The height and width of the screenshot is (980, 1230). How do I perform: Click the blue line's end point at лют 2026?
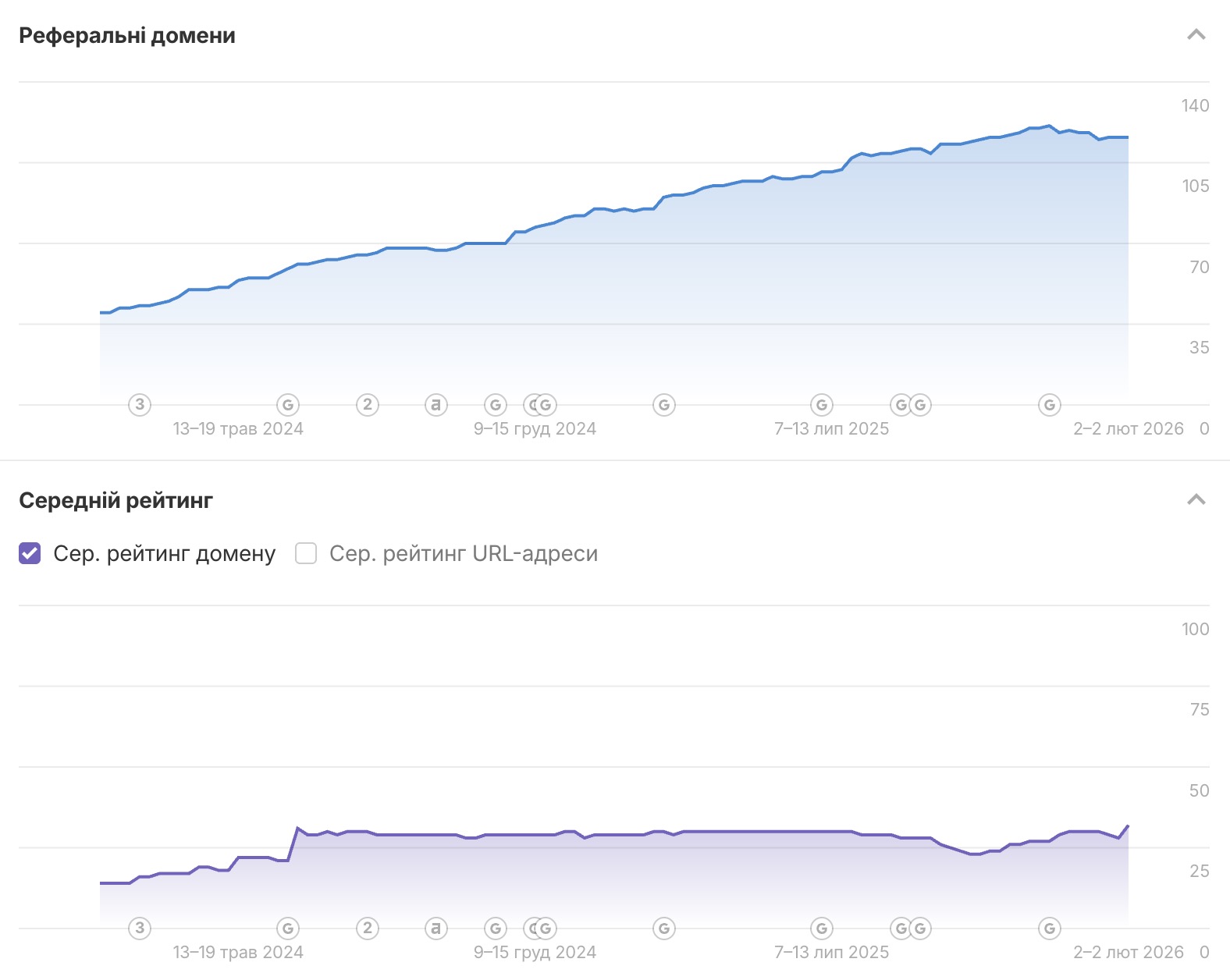[x=1128, y=137]
